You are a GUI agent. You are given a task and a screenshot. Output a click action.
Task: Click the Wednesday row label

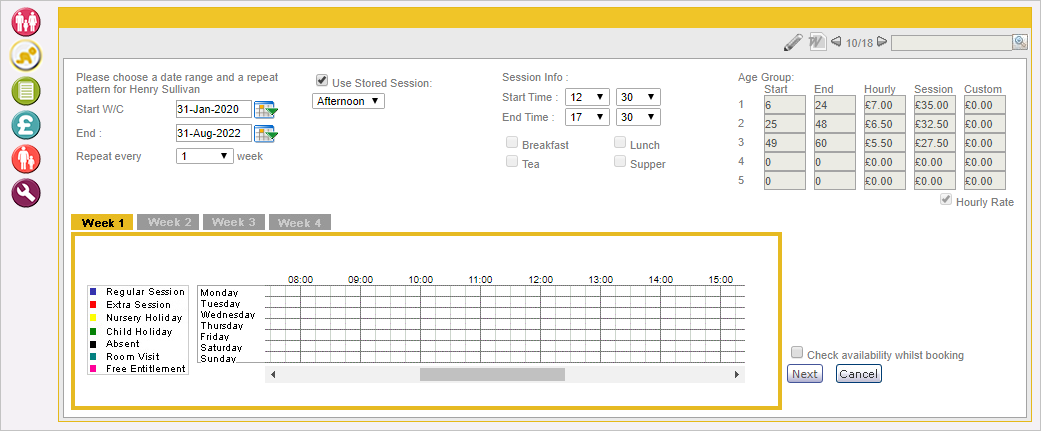point(228,315)
